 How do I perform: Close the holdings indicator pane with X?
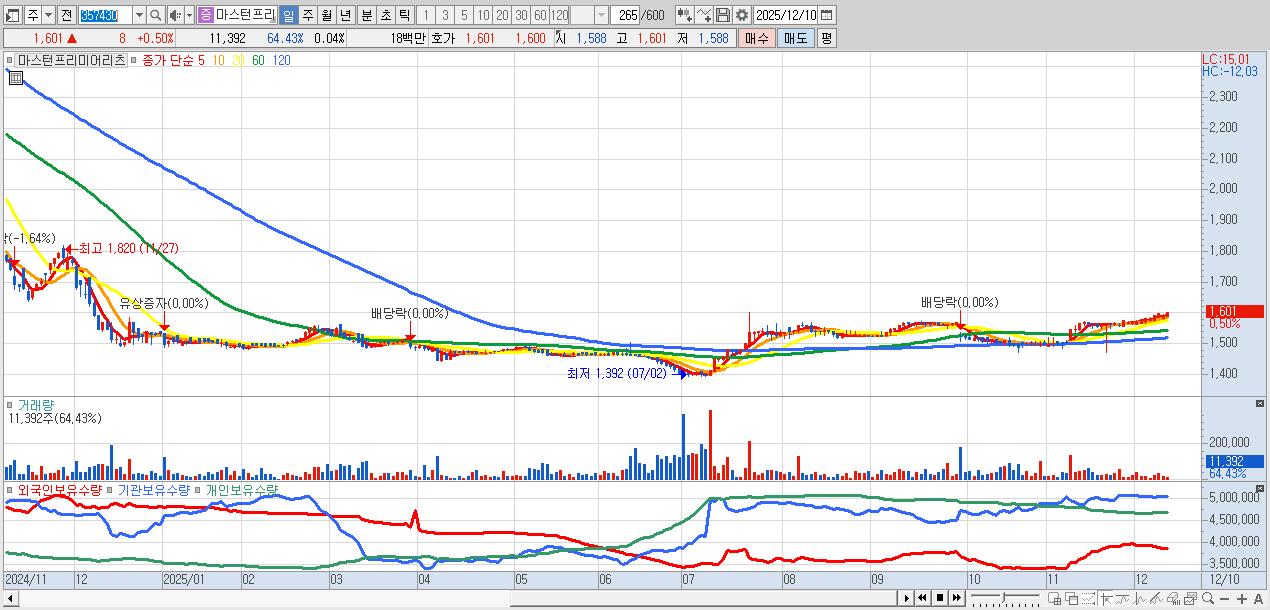coord(1260,488)
